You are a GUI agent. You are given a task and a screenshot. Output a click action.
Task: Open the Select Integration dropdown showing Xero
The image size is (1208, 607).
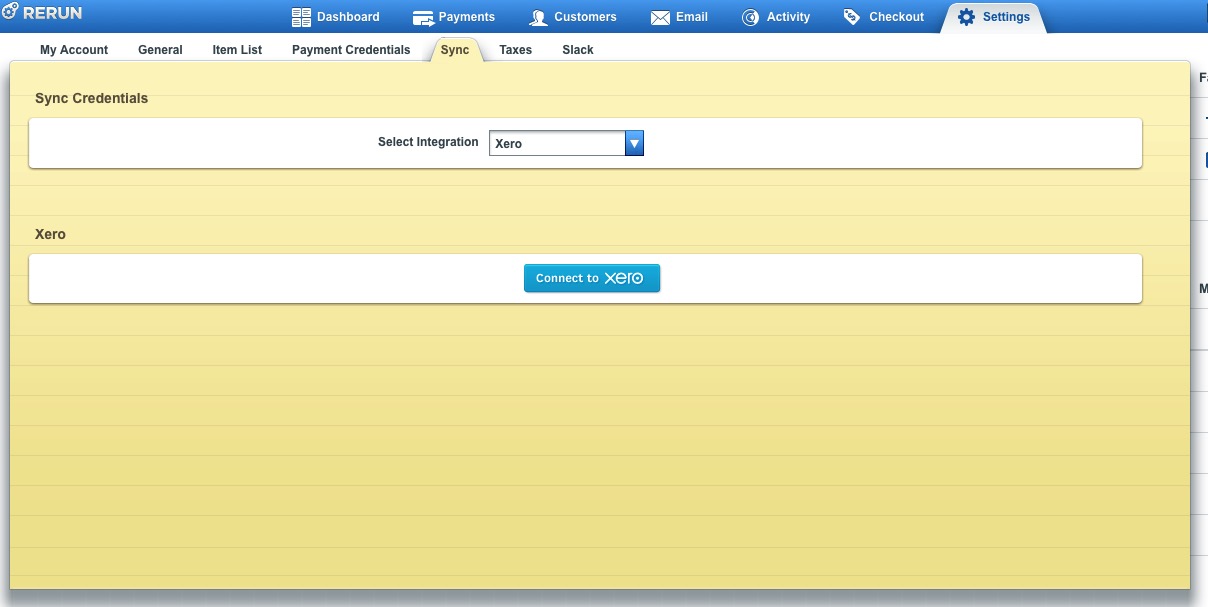click(566, 143)
